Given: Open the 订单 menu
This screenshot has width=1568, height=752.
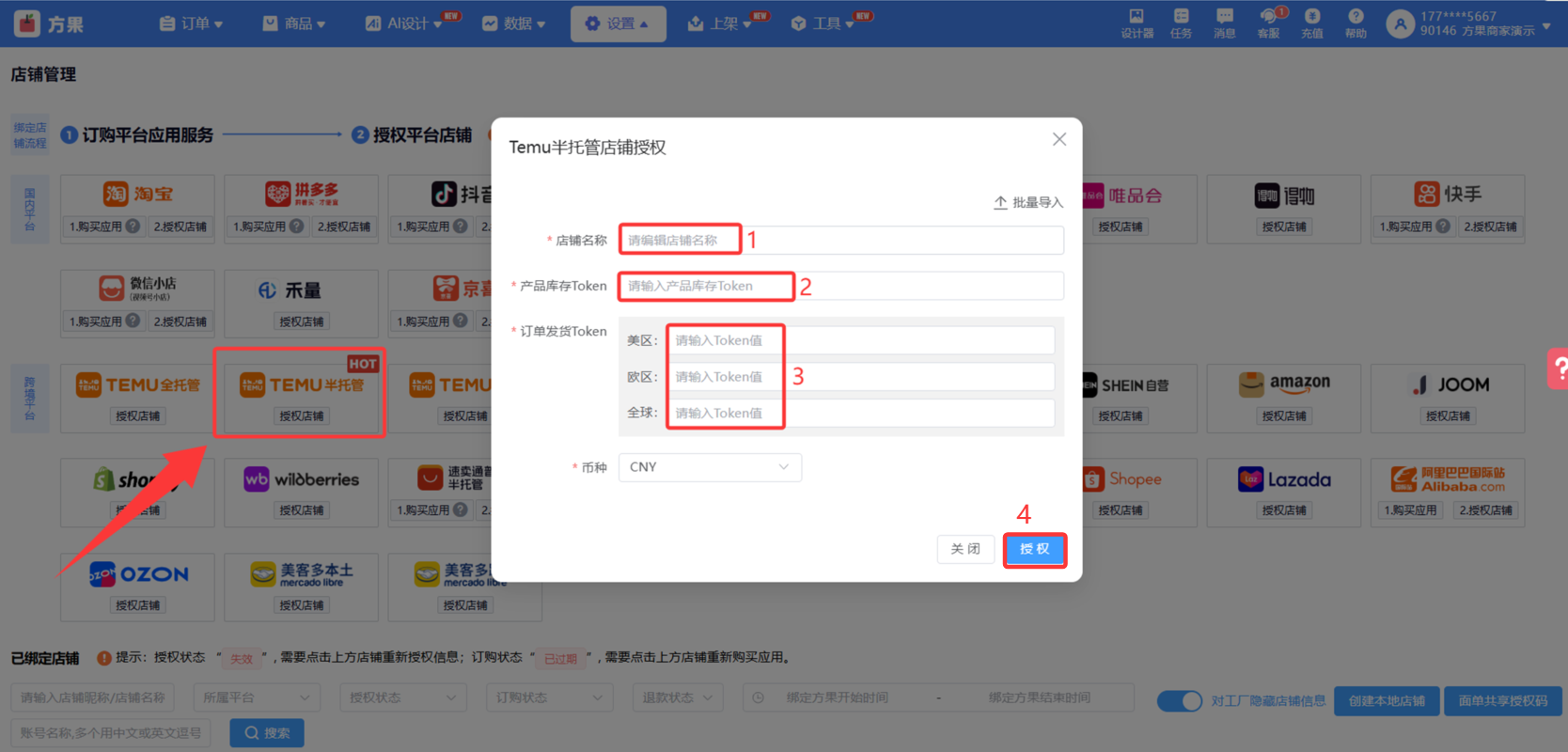Looking at the screenshot, I should 192,23.
